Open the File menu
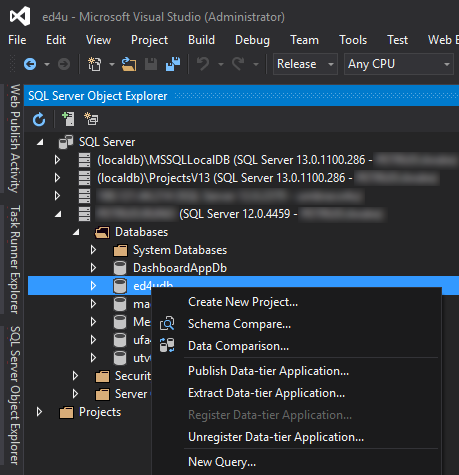 pos(17,40)
